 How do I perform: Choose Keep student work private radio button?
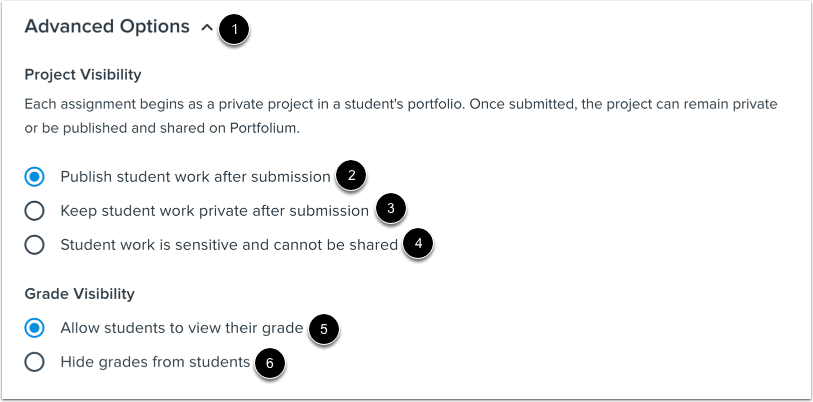35,210
